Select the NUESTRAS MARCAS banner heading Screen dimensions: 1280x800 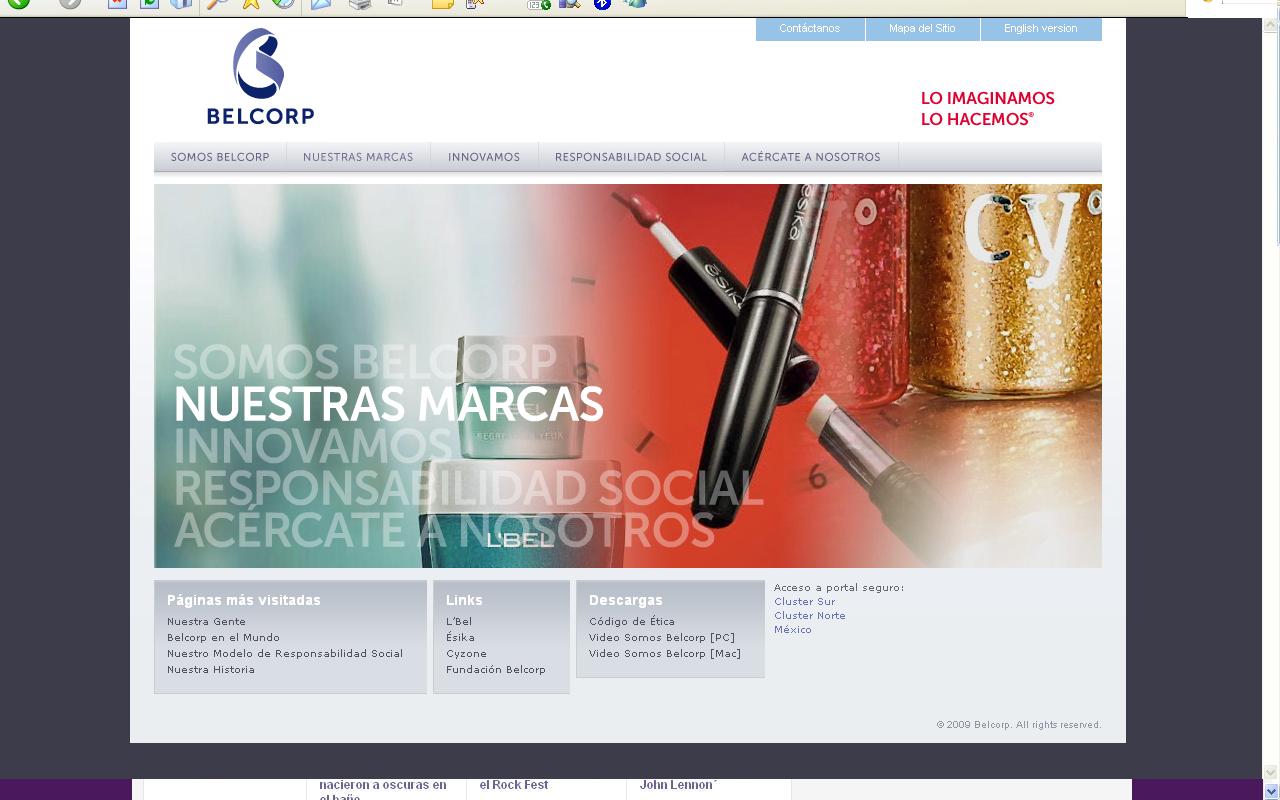[389, 406]
